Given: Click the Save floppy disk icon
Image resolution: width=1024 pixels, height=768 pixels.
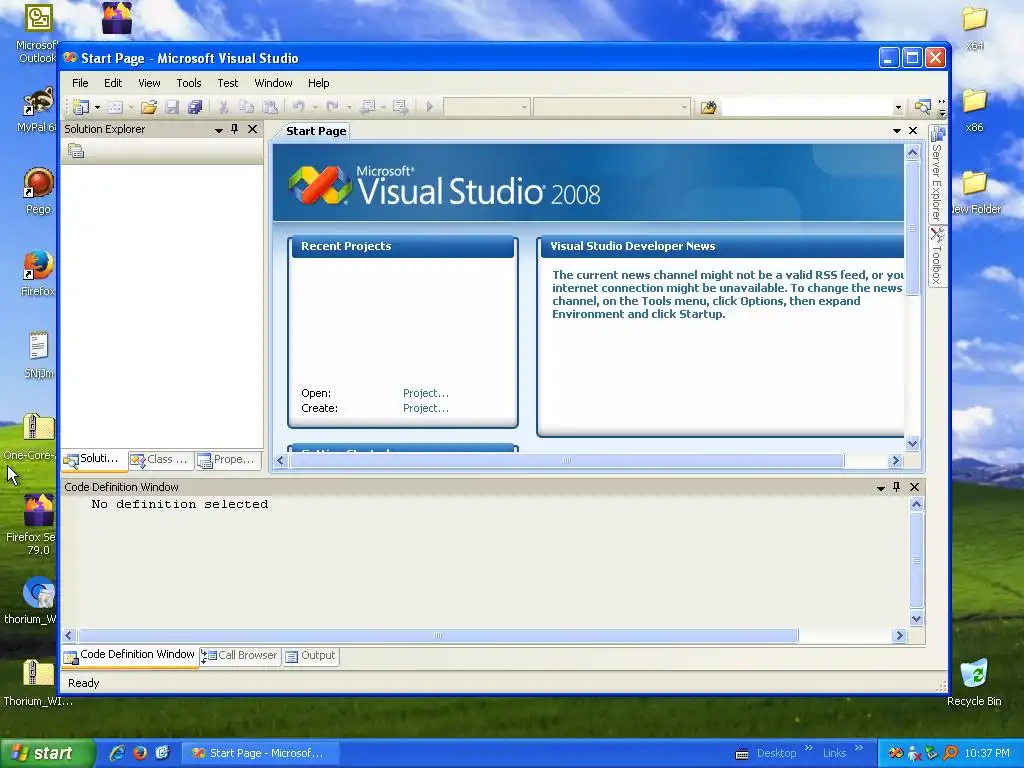Looking at the screenshot, I should 172,107.
